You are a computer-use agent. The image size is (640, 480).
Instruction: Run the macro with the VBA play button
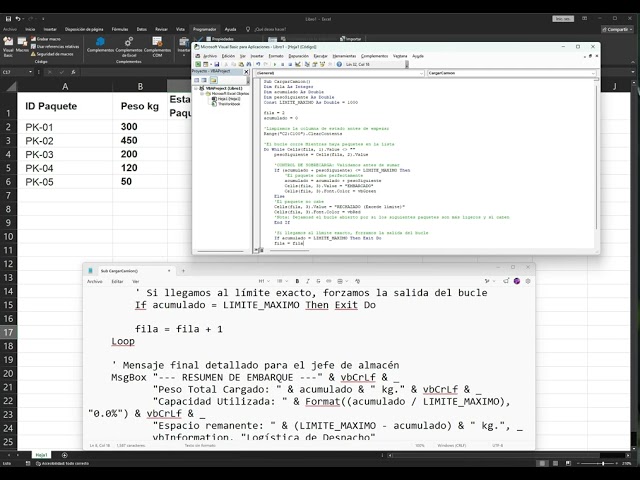274,64
